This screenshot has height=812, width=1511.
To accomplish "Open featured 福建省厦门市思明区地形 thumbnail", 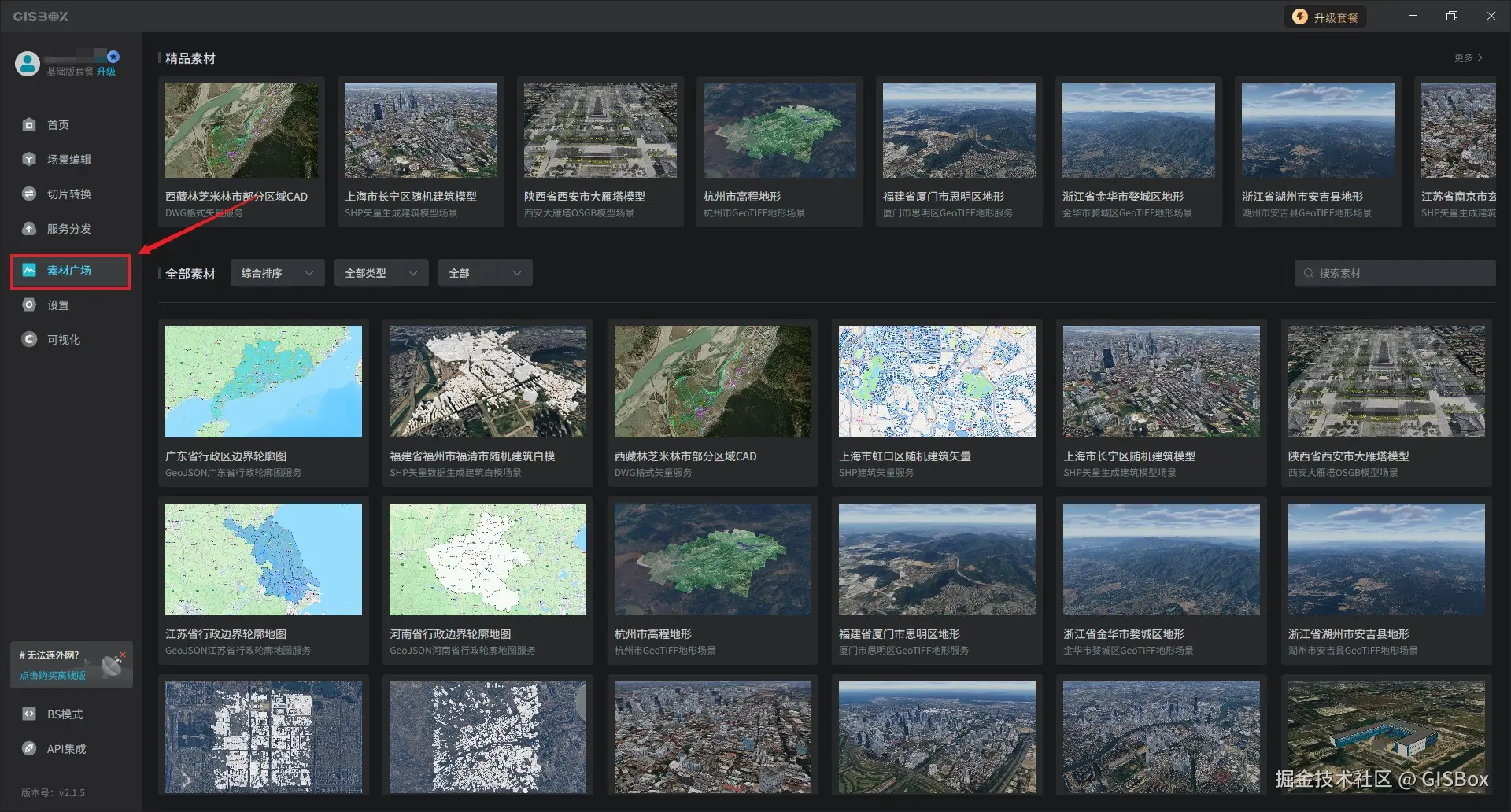I will point(959,131).
